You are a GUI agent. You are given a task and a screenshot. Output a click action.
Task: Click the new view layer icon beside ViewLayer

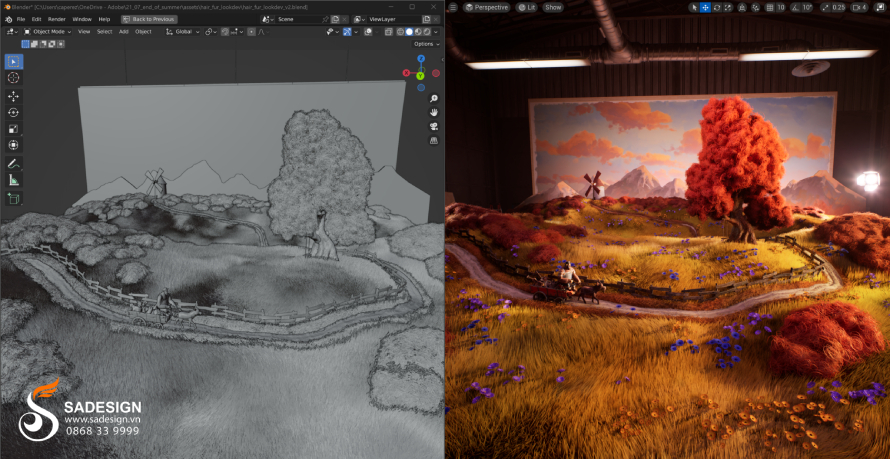click(426, 19)
